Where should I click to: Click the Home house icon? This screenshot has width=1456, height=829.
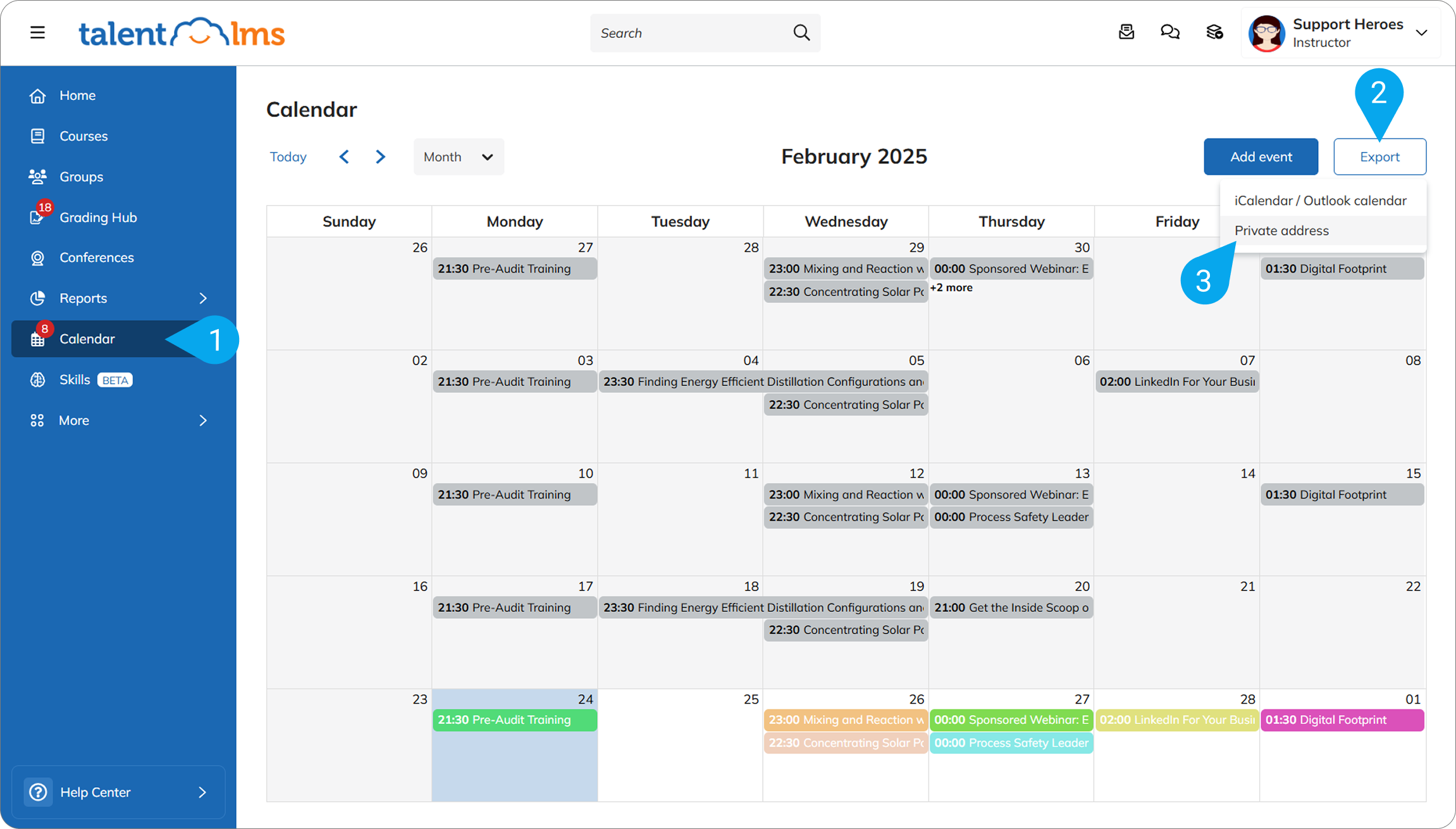[x=37, y=96]
